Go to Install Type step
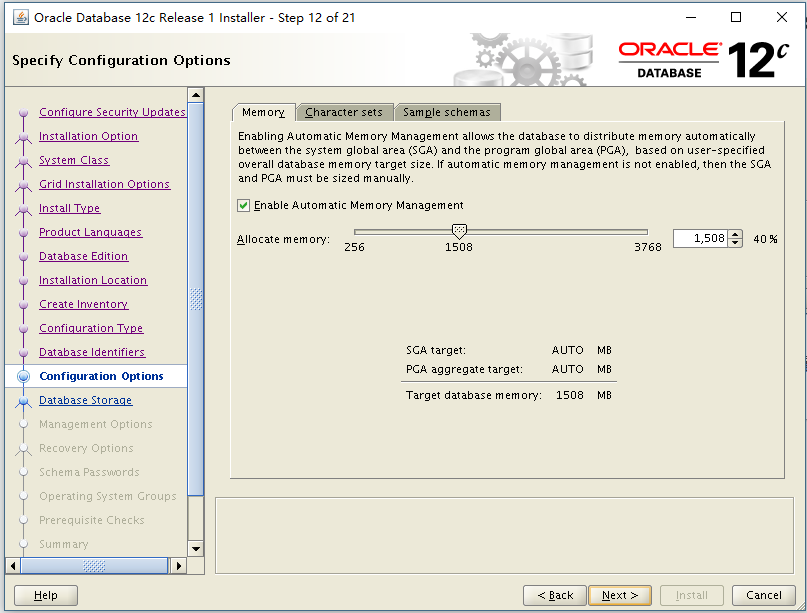The height and width of the screenshot is (613, 807). (x=69, y=208)
